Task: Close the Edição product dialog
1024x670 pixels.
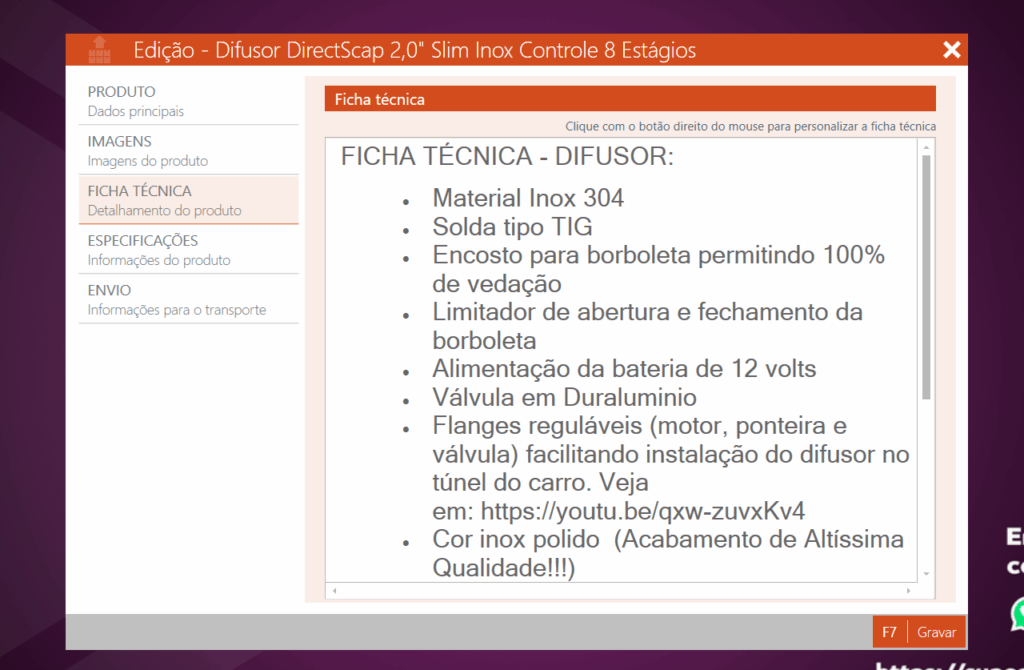Action: (951, 50)
